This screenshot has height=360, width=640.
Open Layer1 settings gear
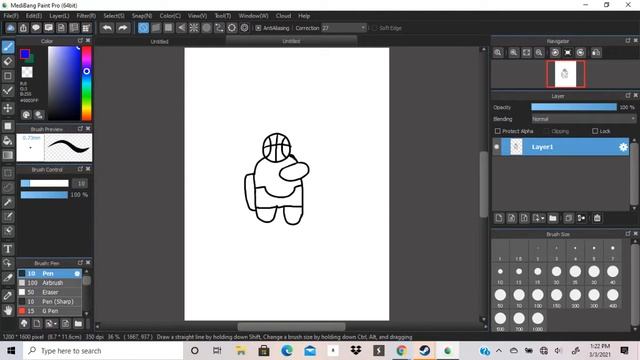click(623, 147)
